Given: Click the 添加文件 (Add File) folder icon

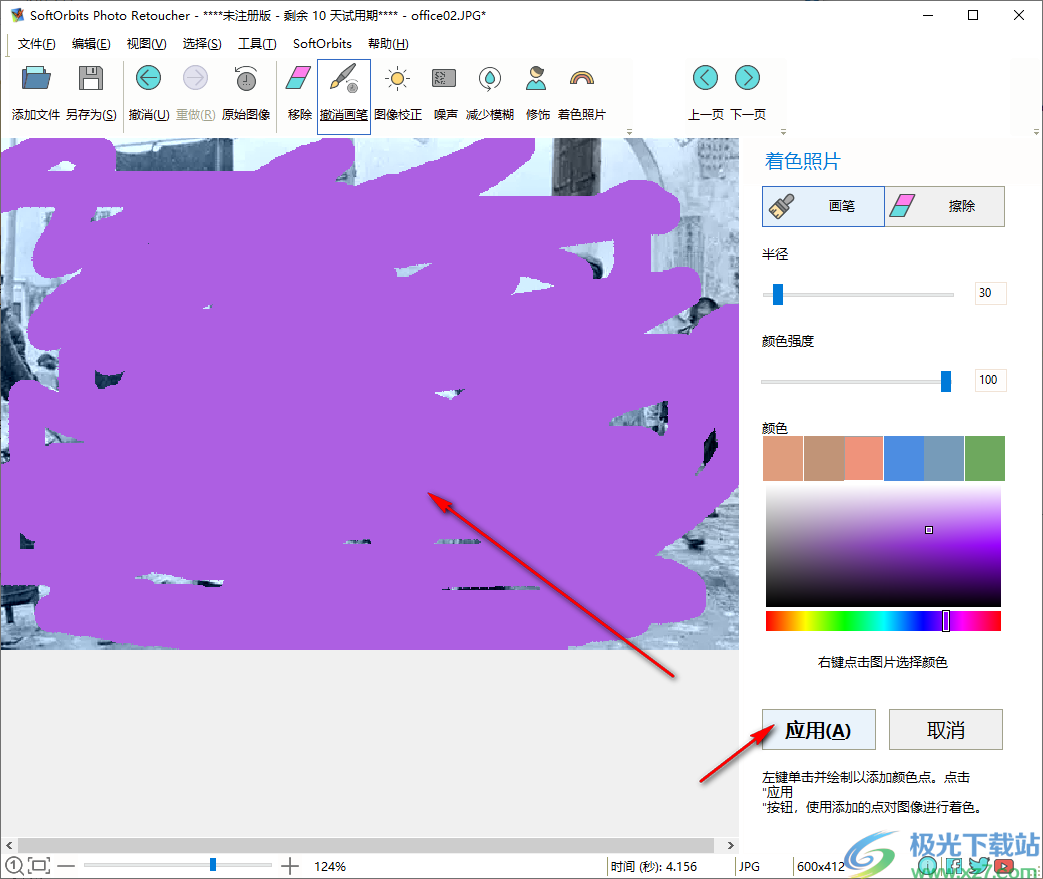Looking at the screenshot, I should point(36,79).
